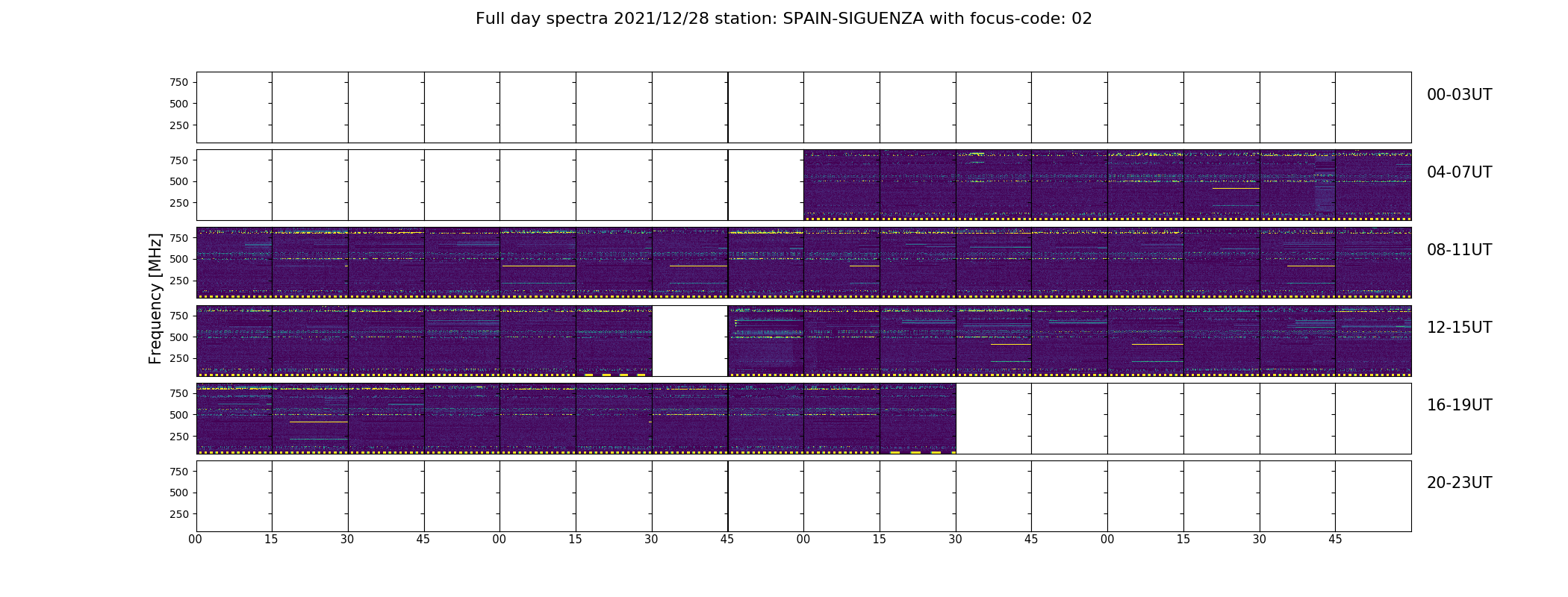Click the 250 tick of the 16-19UT row

tap(179, 437)
